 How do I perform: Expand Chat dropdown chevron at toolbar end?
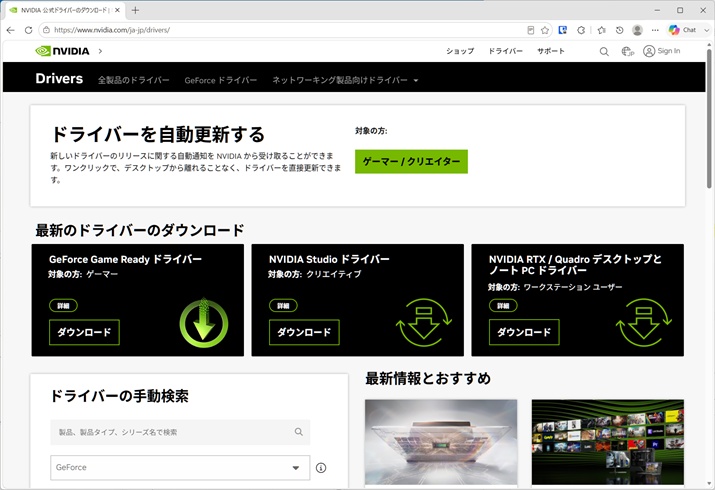(707, 30)
